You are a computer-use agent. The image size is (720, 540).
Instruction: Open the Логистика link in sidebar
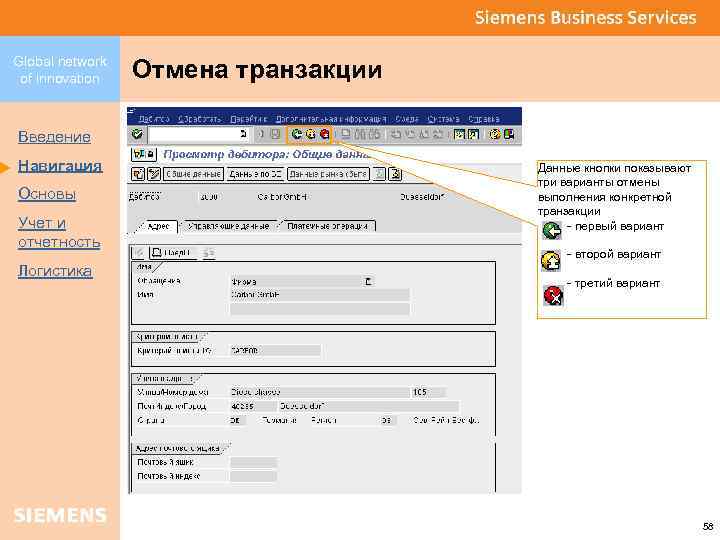[55, 271]
